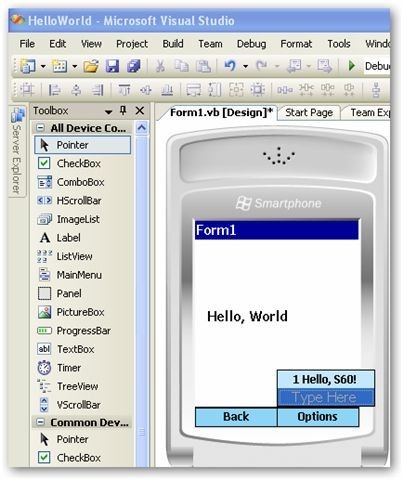
Task: Click the Make Same Height icon
Action: tap(215, 90)
